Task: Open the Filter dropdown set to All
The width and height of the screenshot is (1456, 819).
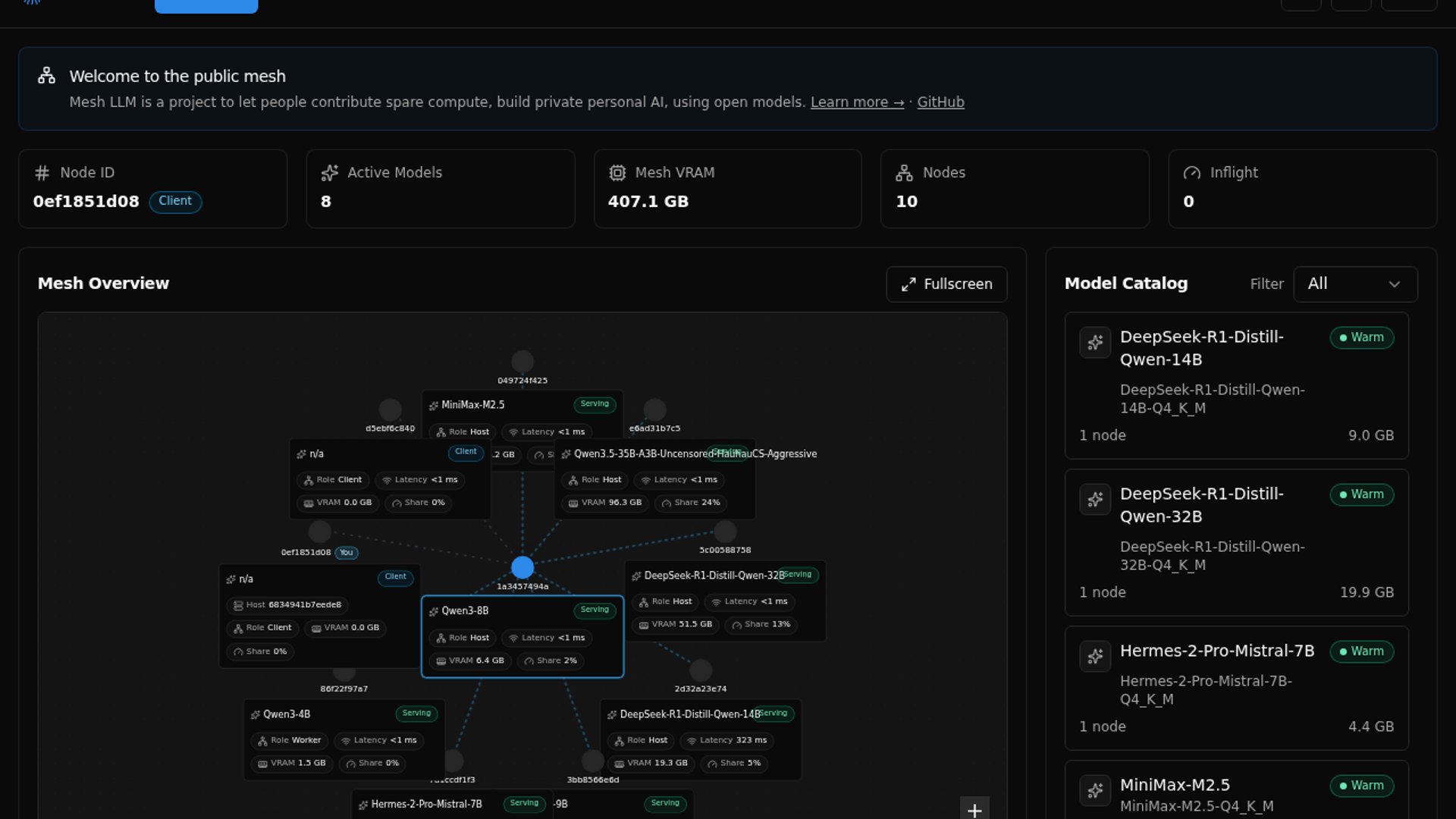Action: click(x=1354, y=284)
